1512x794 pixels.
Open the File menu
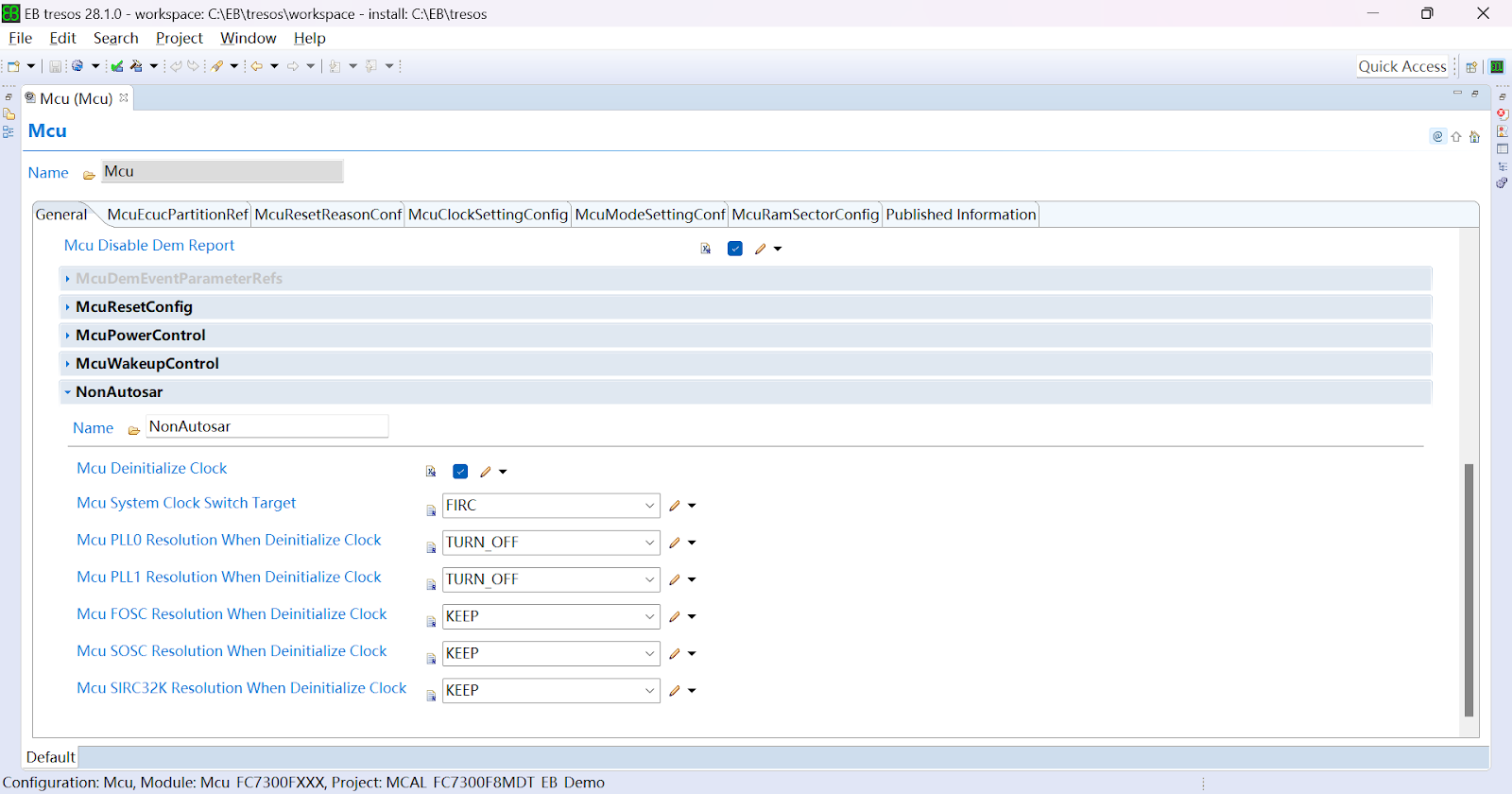point(21,38)
